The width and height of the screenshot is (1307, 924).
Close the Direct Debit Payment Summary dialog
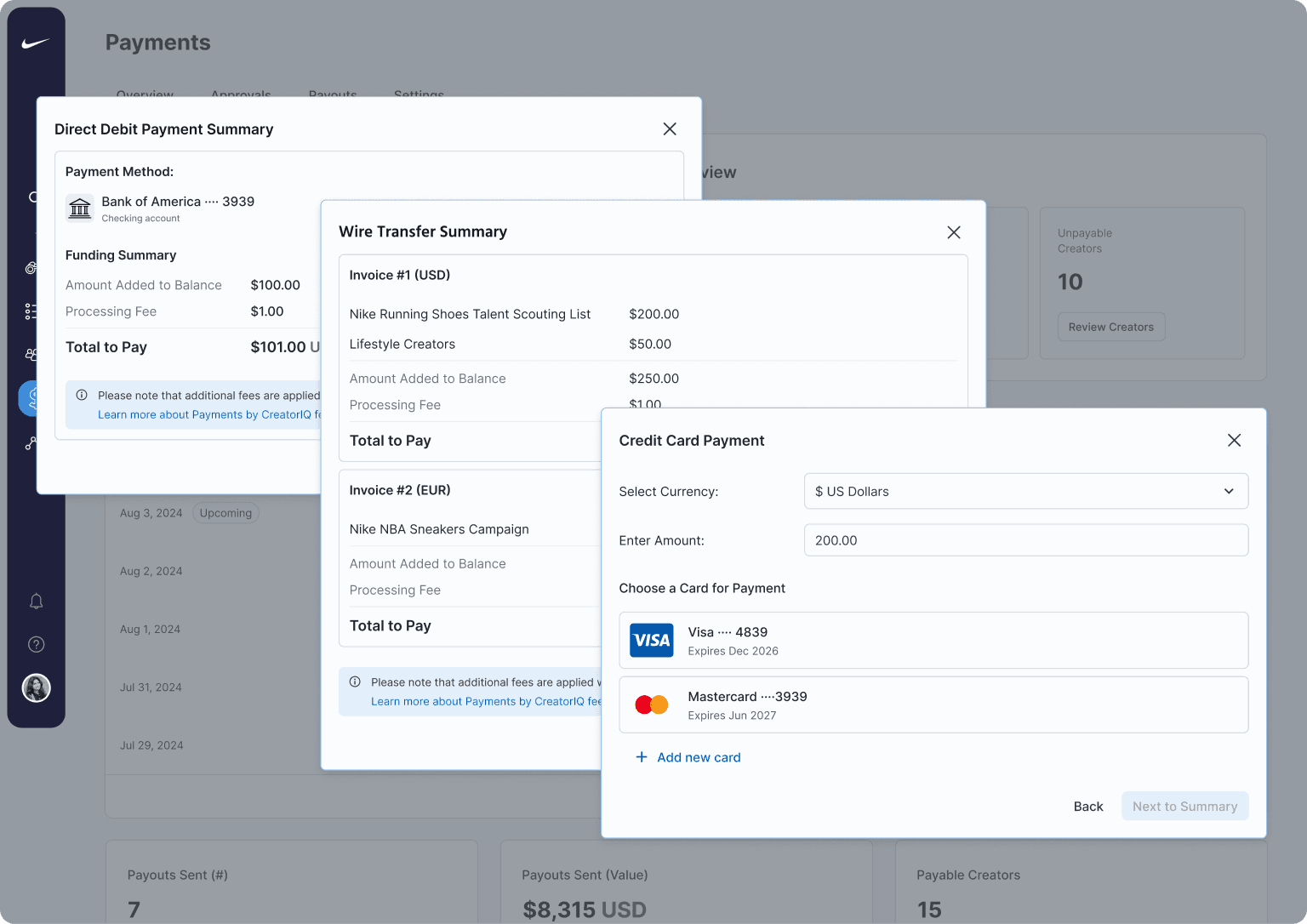(670, 128)
